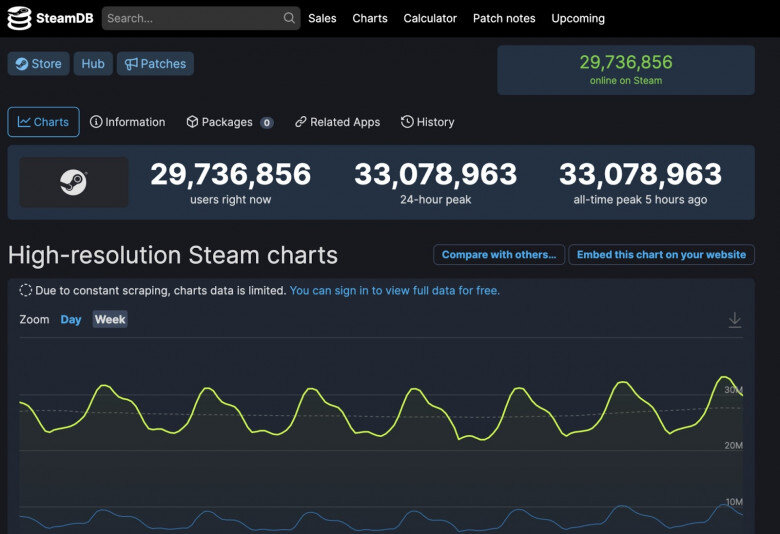Set chart zoom to Day
780x534 pixels.
71,320
